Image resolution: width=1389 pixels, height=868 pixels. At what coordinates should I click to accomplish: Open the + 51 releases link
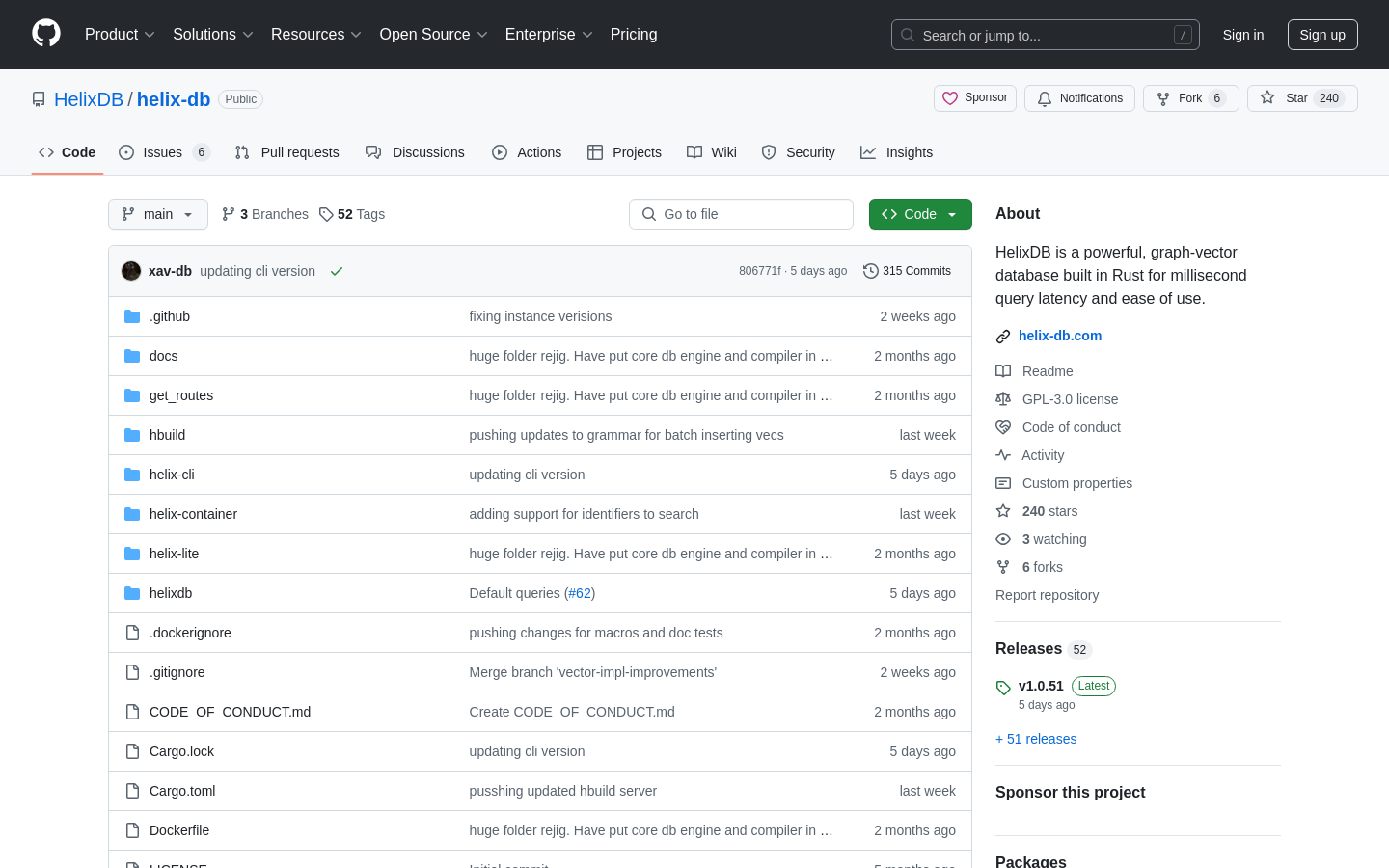pyautogui.click(x=1036, y=739)
